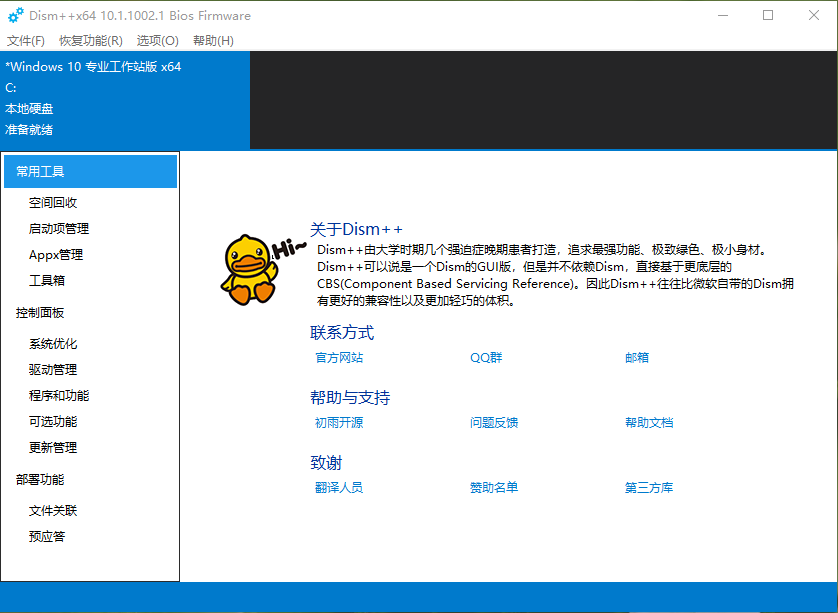Screen dimensions: 838x613
Task: Select the 控制面板 category header
Action: click(40, 313)
